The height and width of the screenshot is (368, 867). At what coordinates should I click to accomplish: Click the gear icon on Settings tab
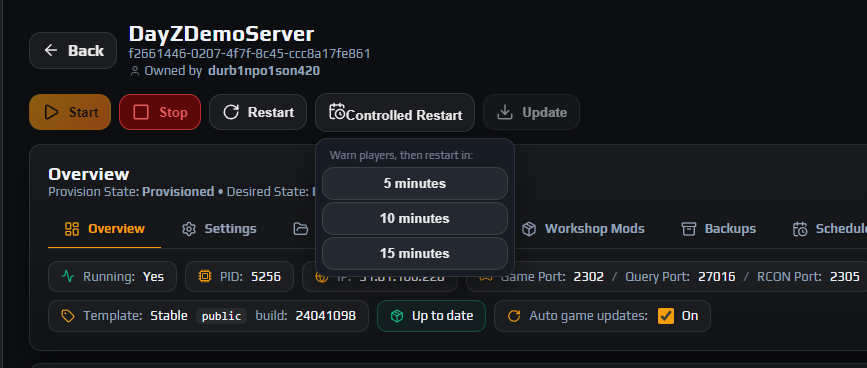[189, 229]
